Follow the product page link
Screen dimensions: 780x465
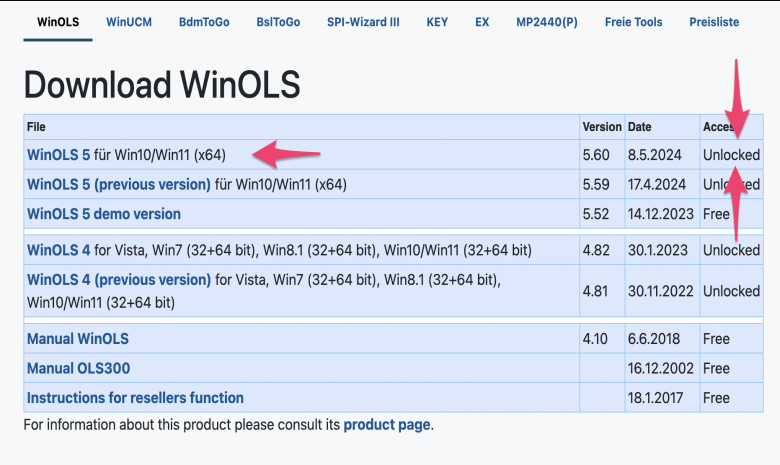387,425
